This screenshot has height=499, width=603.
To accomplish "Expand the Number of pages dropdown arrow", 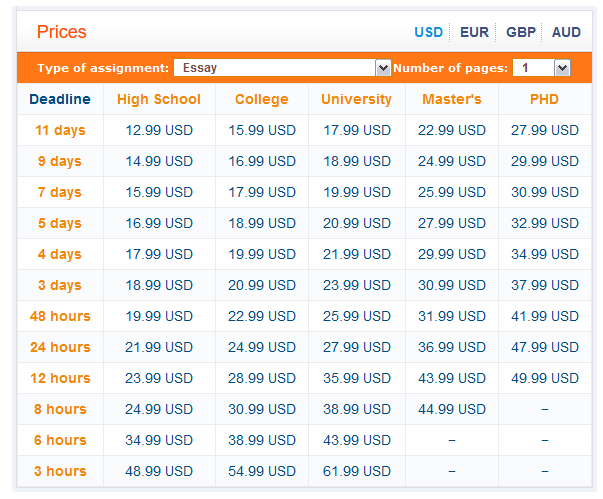I will (x=562, y=68).
